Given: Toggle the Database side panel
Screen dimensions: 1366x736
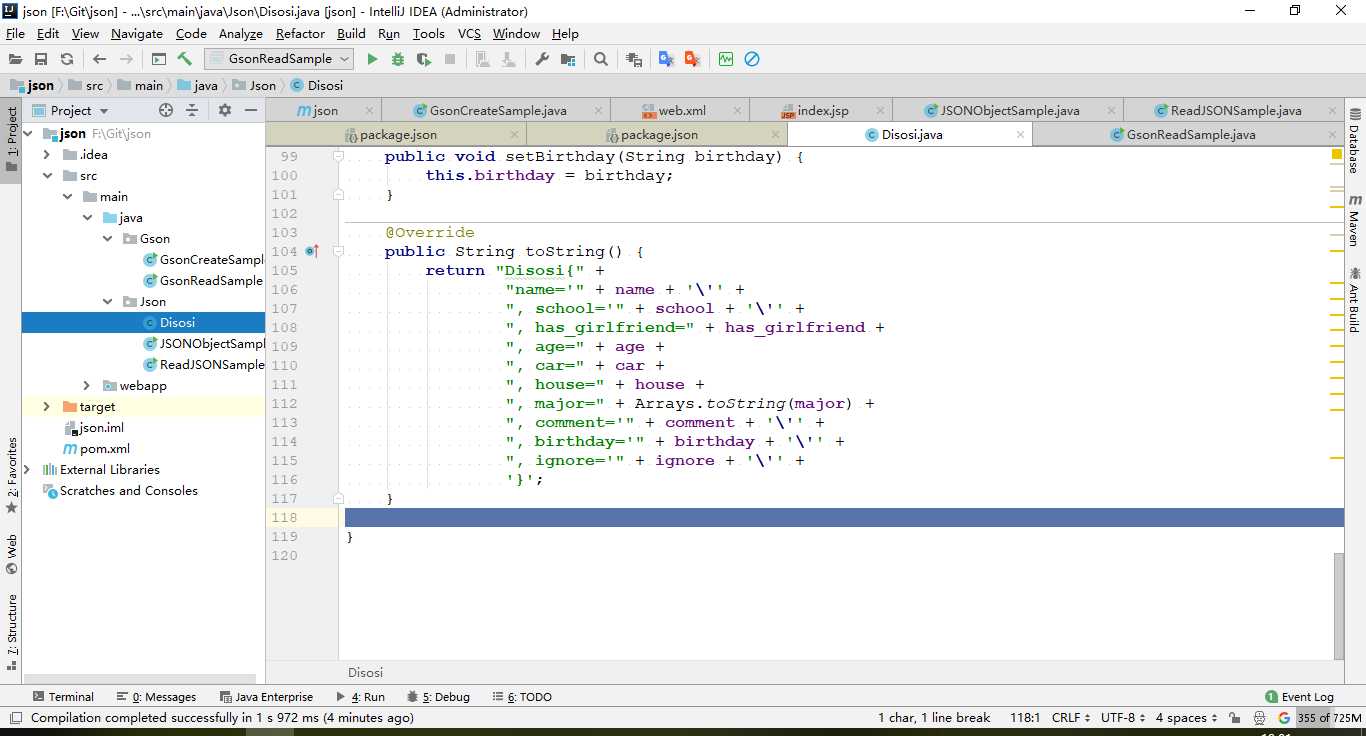Looking at the screenshot, I should 1355,142.
